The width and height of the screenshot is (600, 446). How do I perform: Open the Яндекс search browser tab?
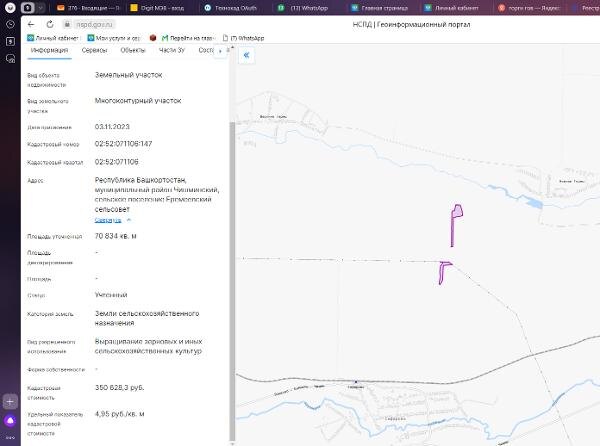[529, 8]
